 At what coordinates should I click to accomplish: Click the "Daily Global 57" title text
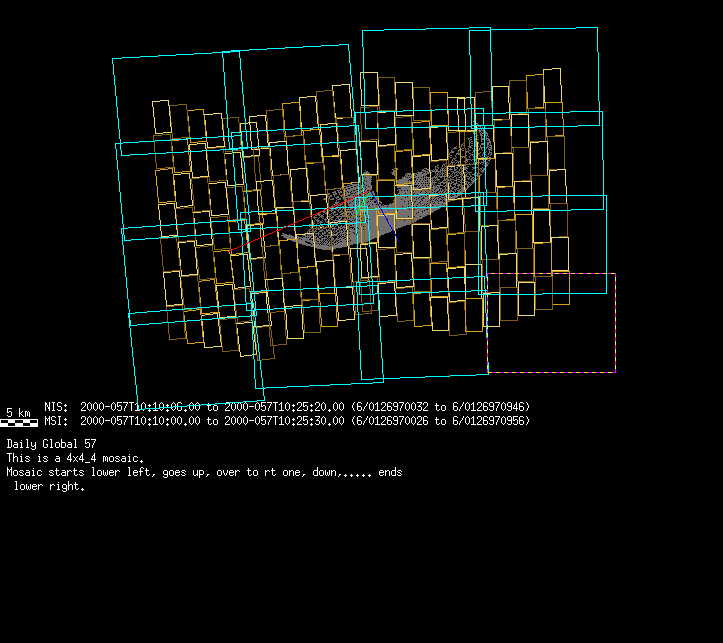pyautogui.click(x=52, y=443)
